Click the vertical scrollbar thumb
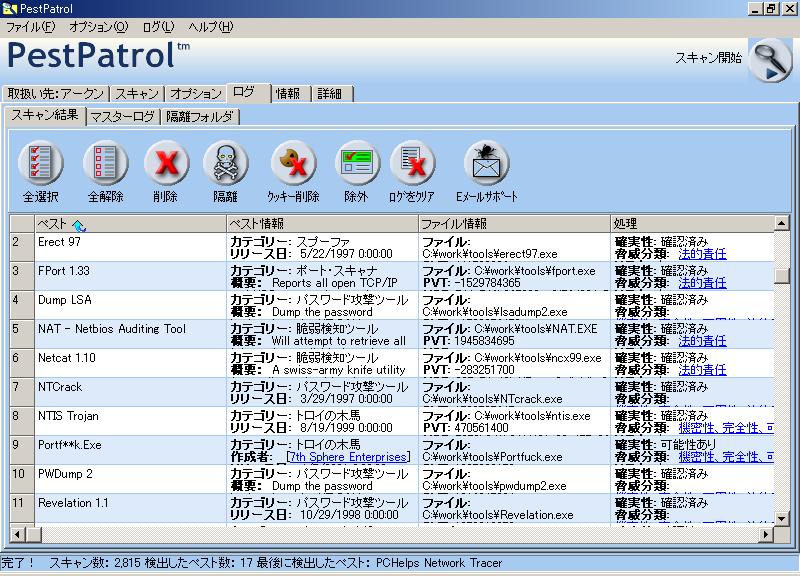800x576 pixels. (x=782, y=276)
